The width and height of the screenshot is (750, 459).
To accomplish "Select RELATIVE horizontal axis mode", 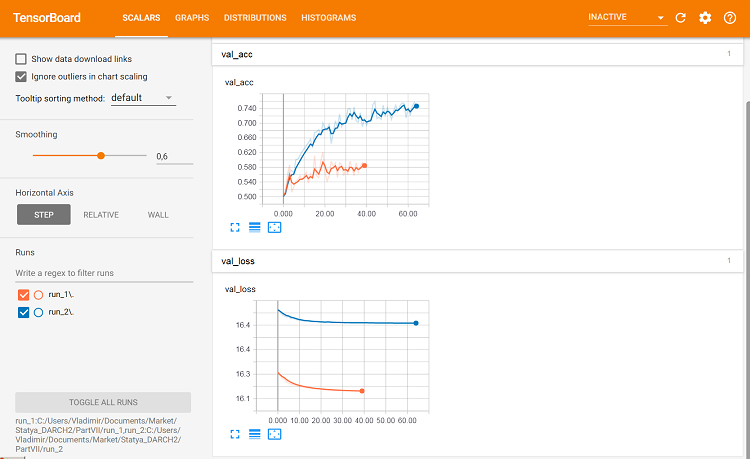I will tap(101, 215).
